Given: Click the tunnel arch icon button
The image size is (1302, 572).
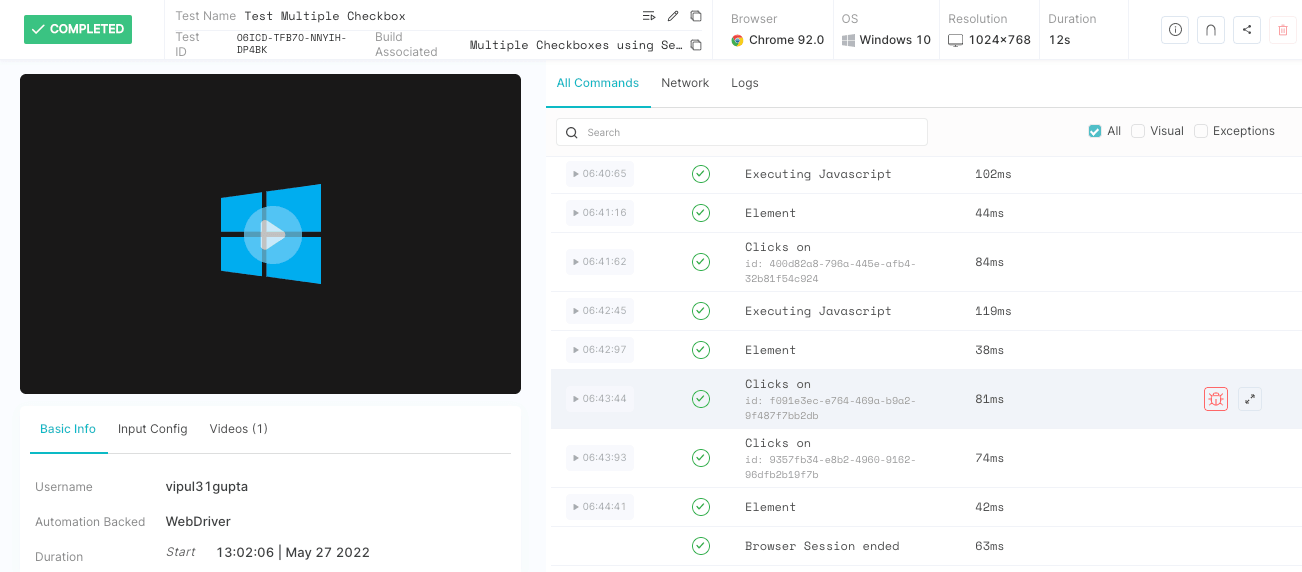Looking at the screenshot, I should (x=1211, y=30).
